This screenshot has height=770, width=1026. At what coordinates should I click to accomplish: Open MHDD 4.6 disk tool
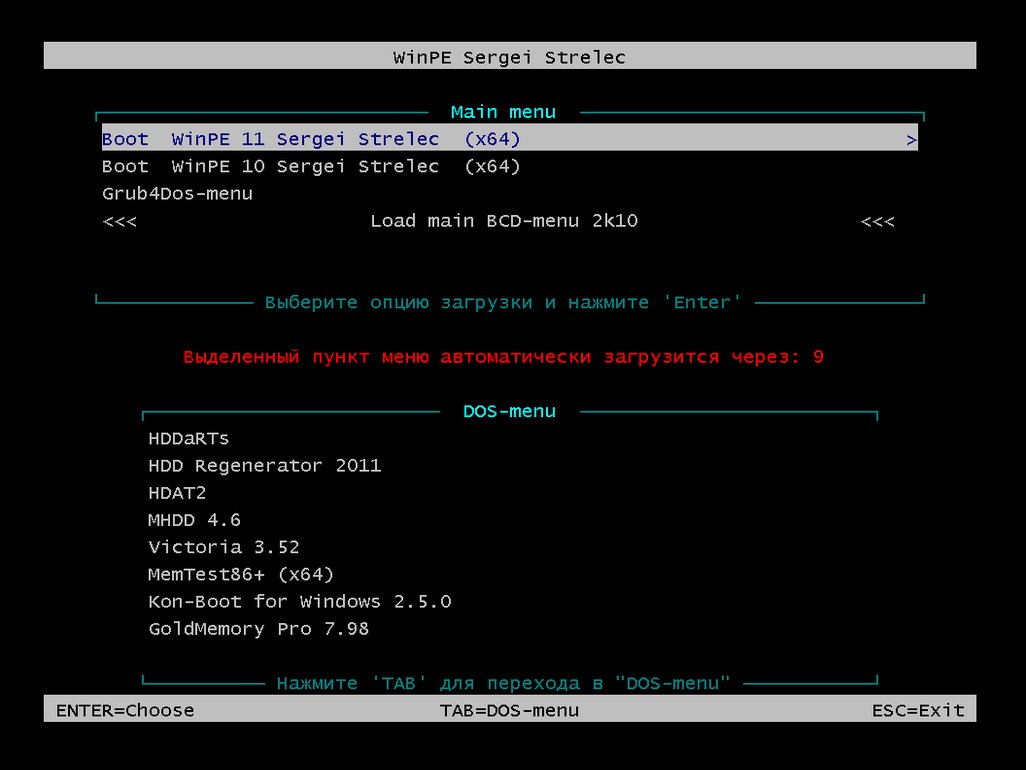[x=194, y=520]
